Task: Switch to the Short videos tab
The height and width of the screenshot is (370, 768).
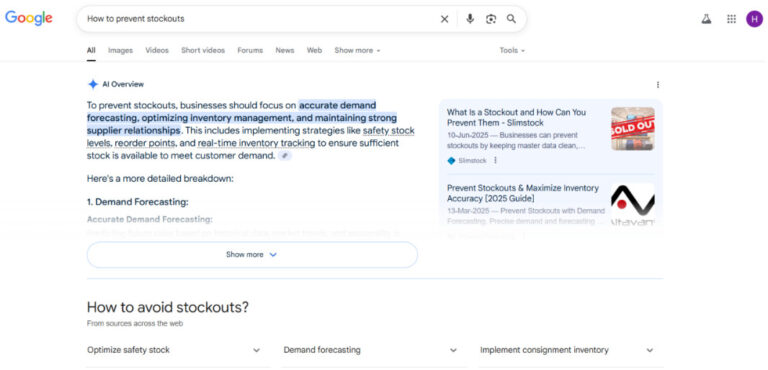Action: point(203,50)
